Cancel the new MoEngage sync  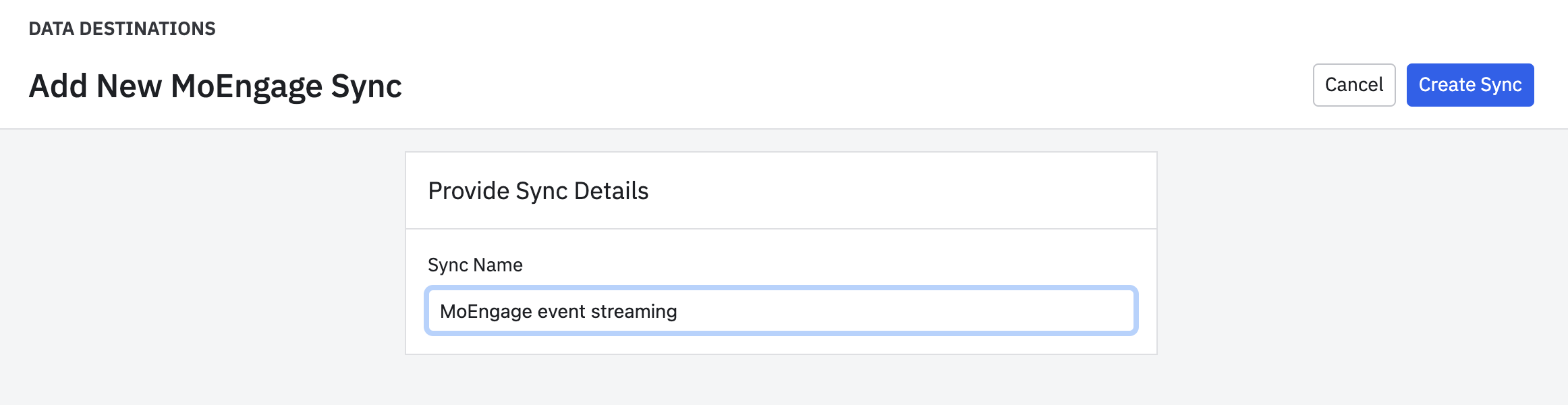(1354, 85)
